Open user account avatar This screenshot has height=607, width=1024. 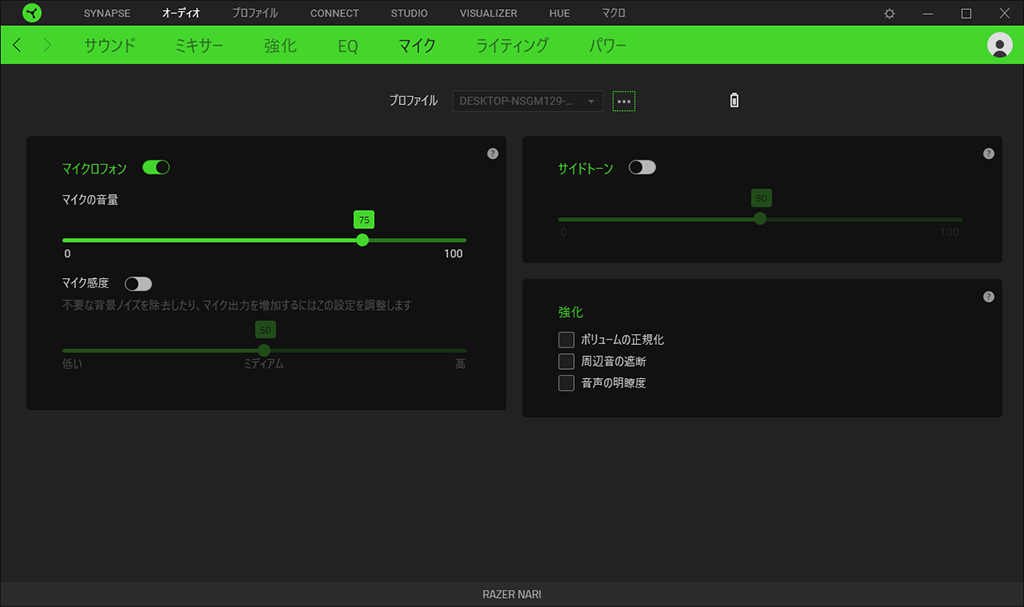coord(999,45)
